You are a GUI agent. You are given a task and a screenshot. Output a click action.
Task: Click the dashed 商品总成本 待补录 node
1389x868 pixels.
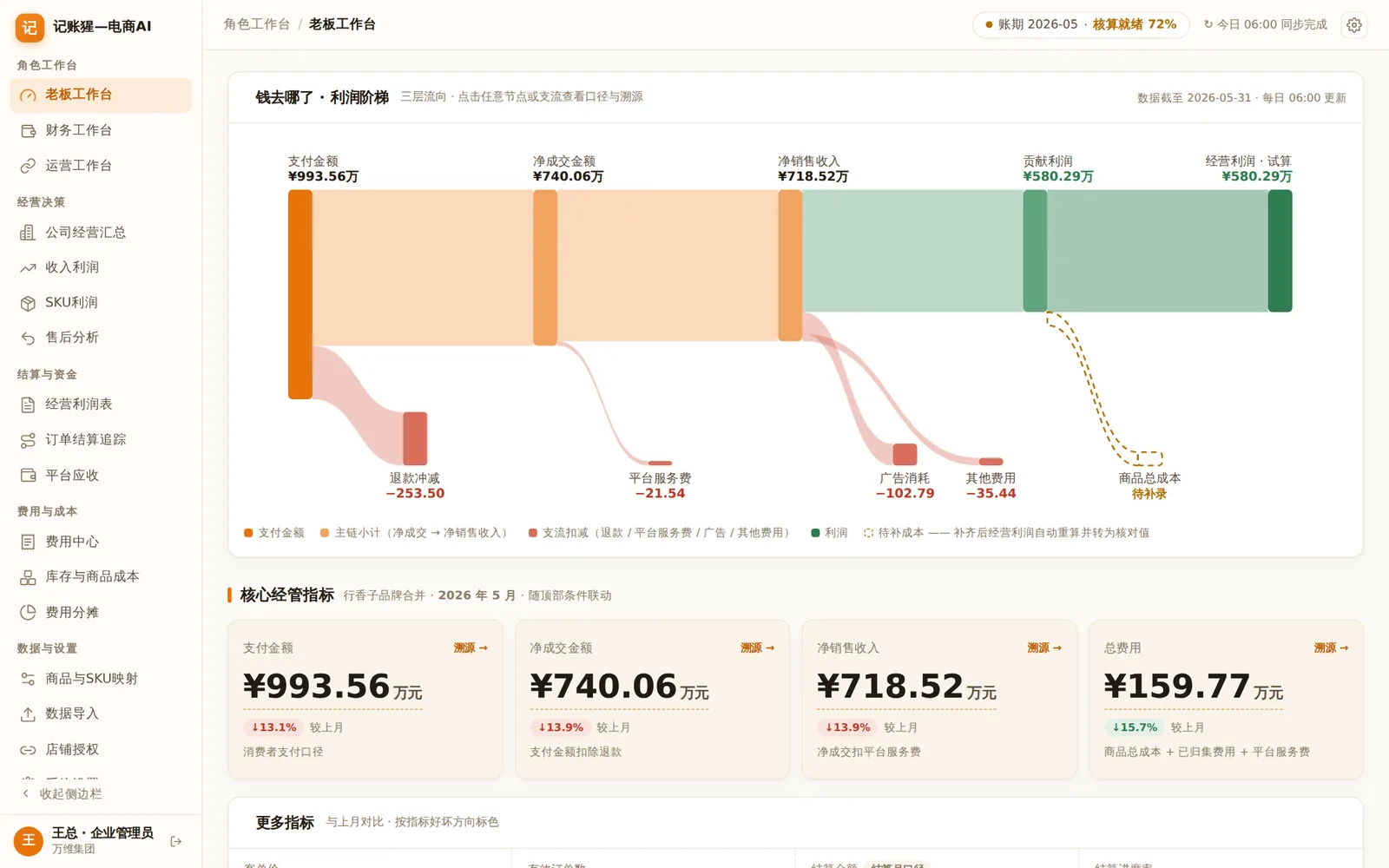tap(1149, 458)
